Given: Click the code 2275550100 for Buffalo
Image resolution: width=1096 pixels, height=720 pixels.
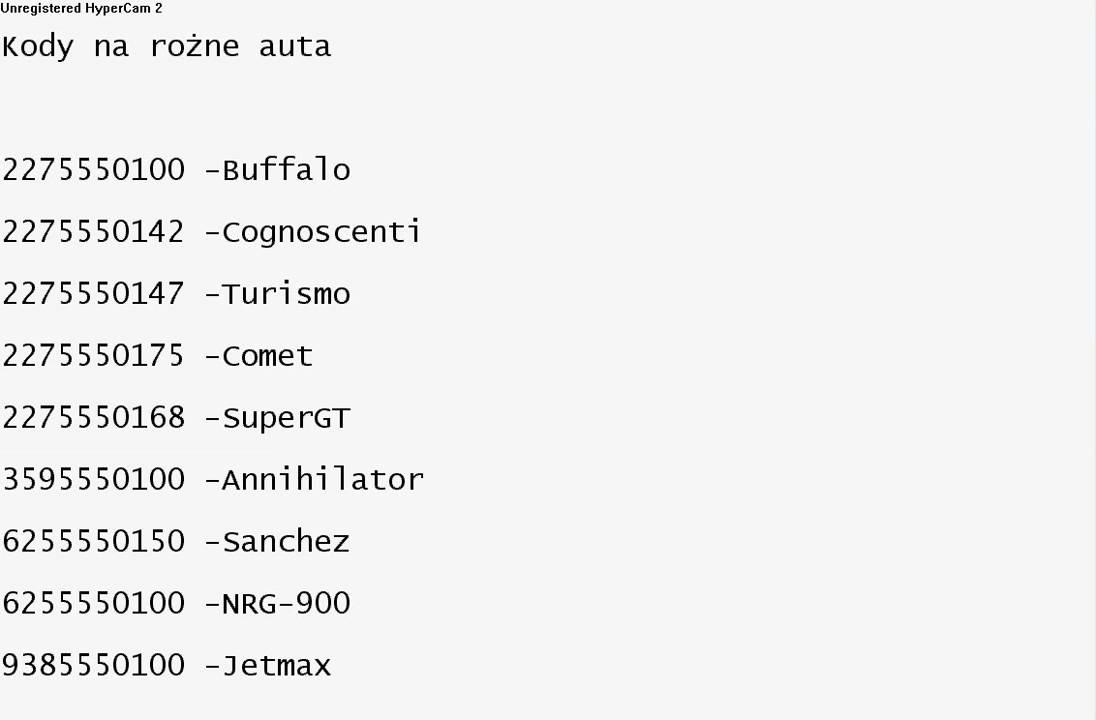Looking at the screenshot, I should click(x=93, y=170).
